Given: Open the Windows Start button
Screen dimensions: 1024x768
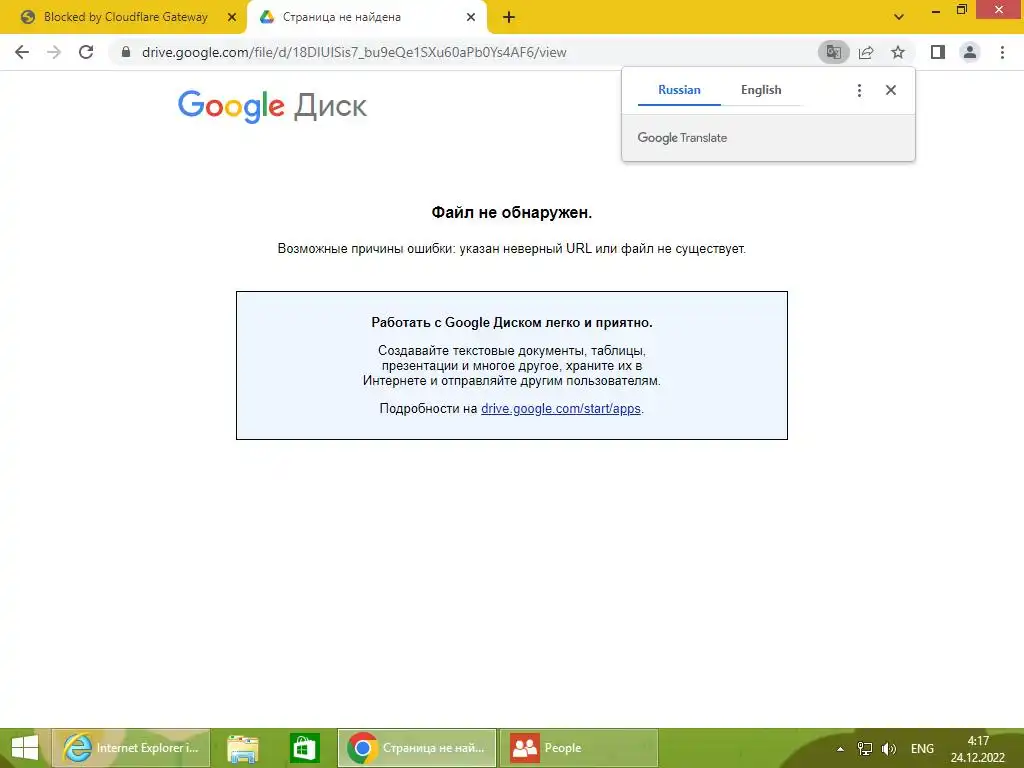Looking at the screenshot, I should pos(25,748).
